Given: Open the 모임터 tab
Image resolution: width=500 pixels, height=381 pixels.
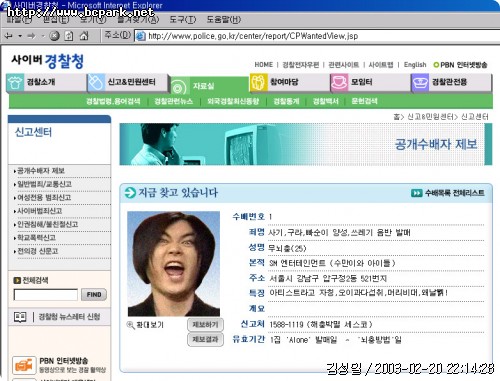Looking at the screenshot, I should pos(370,83).
